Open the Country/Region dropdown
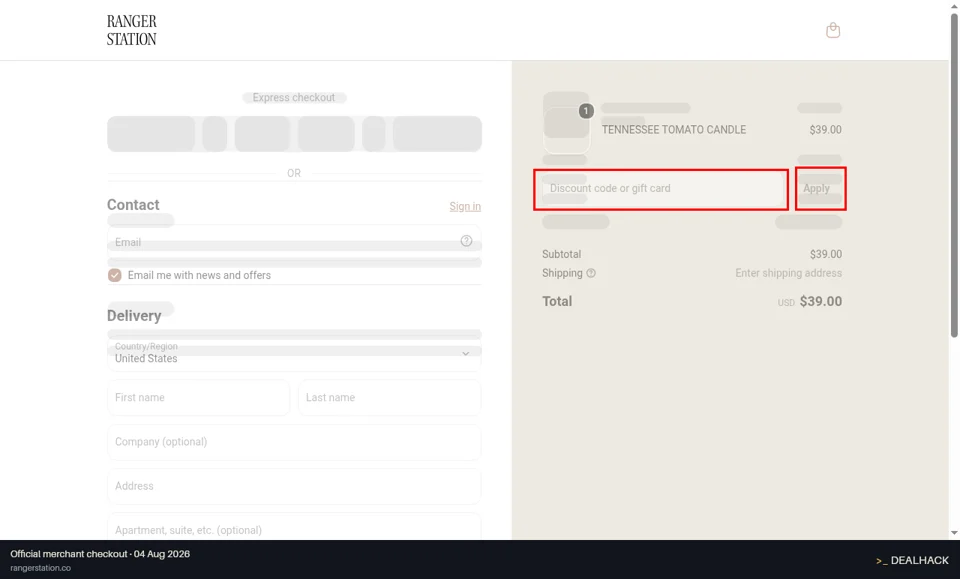This screenshot has width=960, height=579. 294,353
